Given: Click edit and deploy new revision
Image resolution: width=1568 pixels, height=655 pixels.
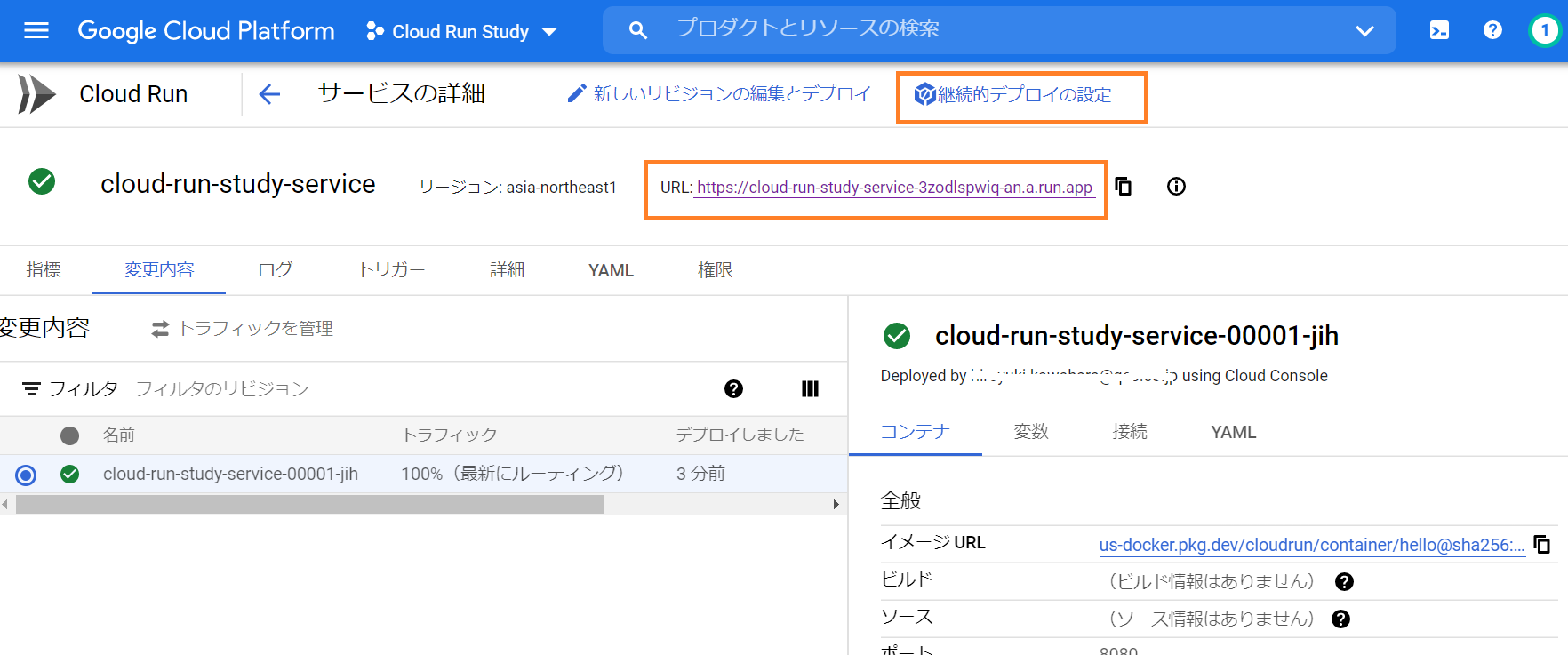Looking at the screenshot, I should 719,93.
